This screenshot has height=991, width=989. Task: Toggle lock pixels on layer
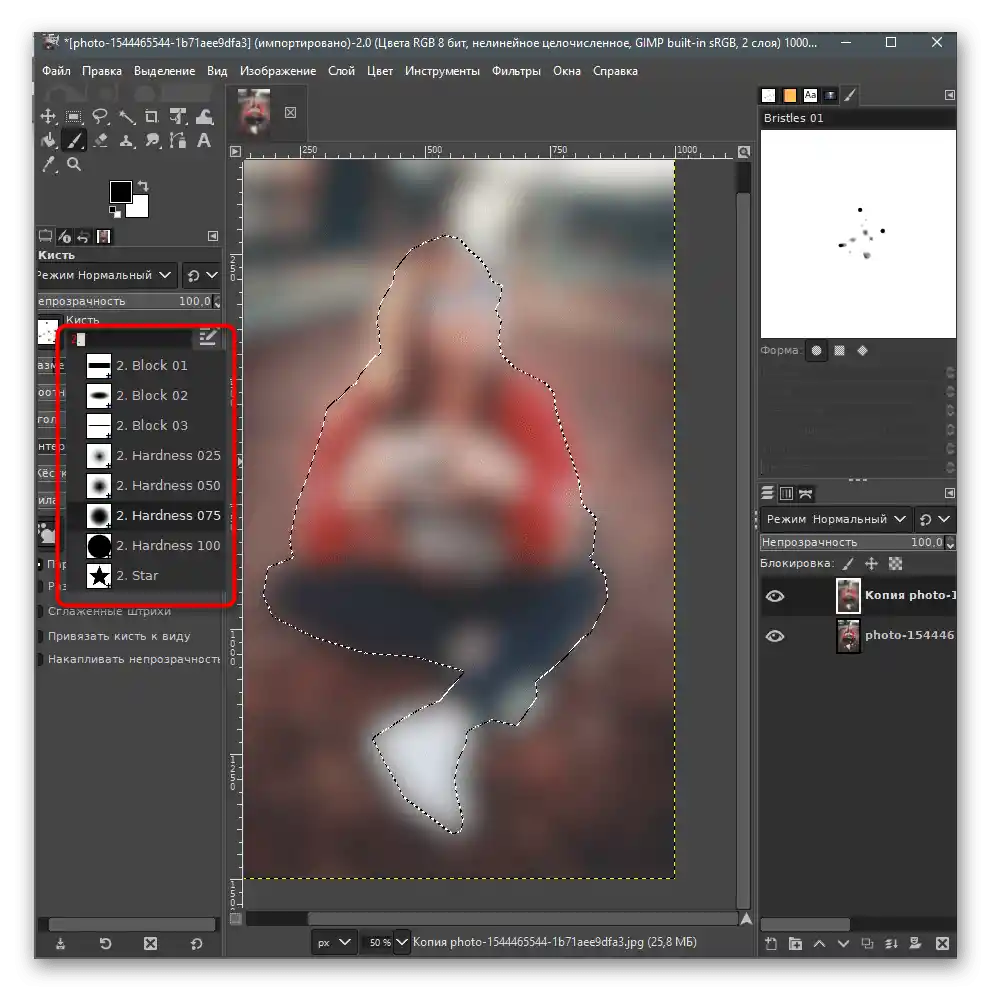pos(848,564)
